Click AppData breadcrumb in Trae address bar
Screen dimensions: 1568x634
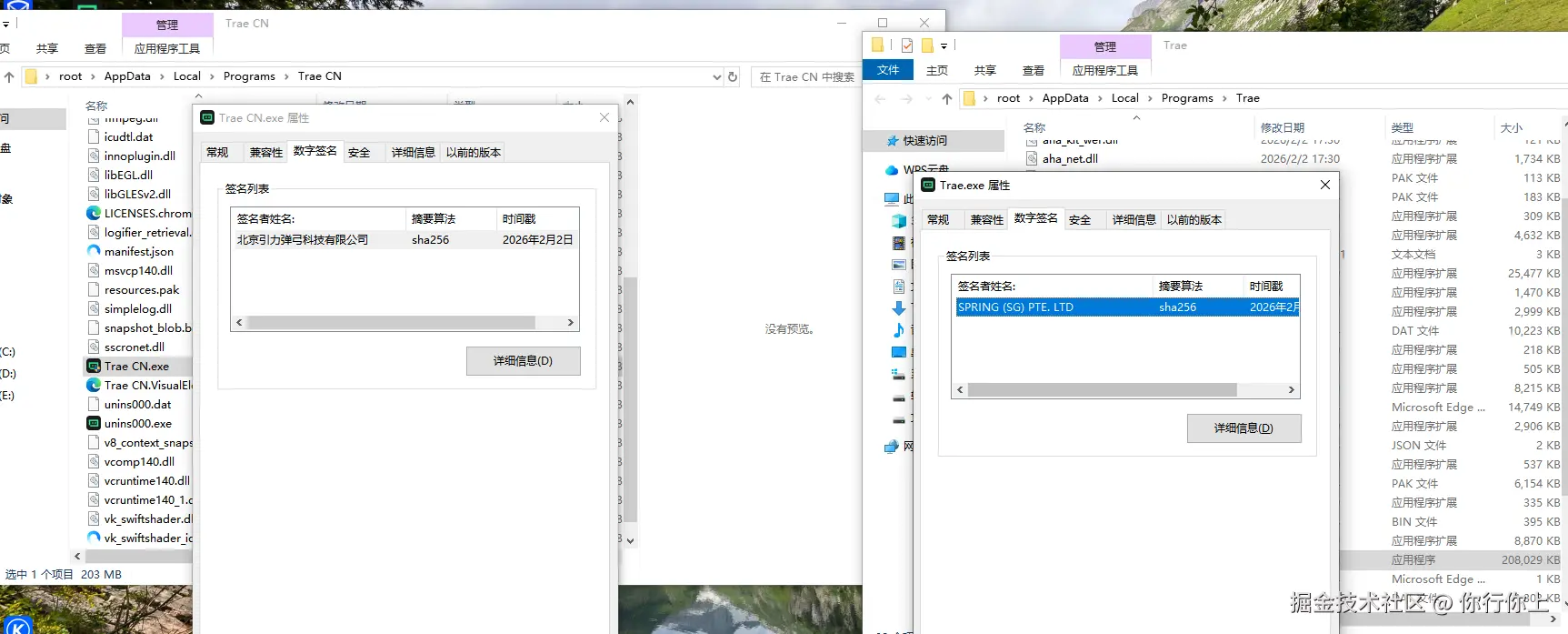pyautogui.click(x=1065, y=98)
